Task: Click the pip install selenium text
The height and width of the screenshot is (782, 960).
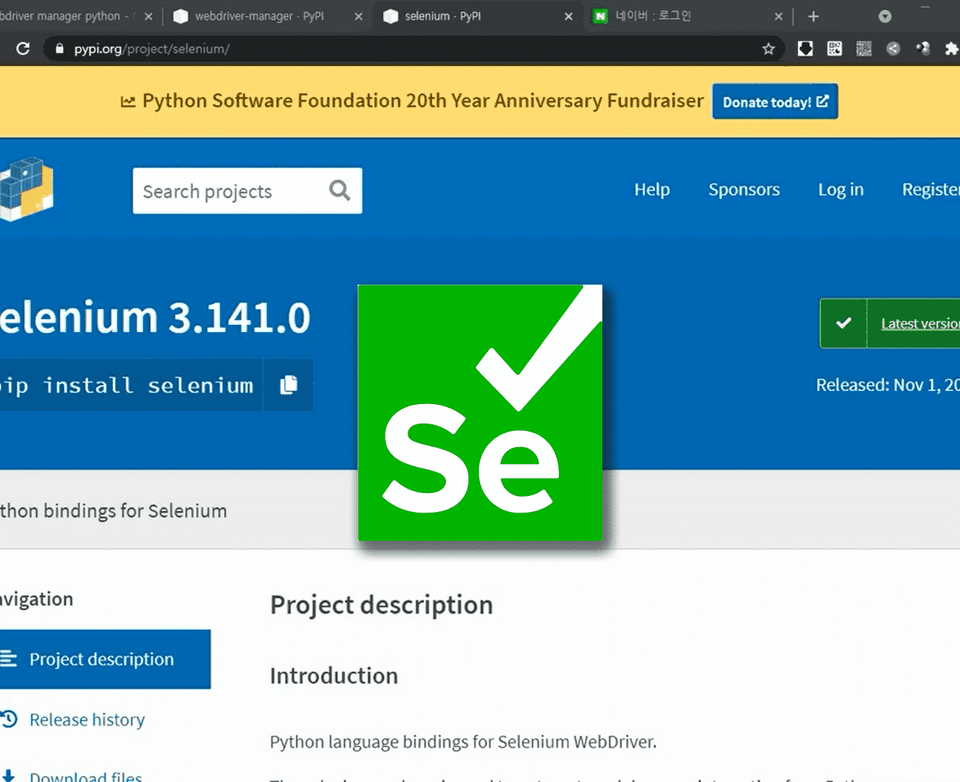Action: [126, 386]
